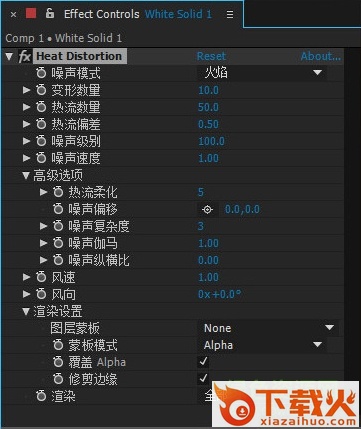Click the About... link
The width and height of the screenshot is (361, 429).
tap(321, 56)
